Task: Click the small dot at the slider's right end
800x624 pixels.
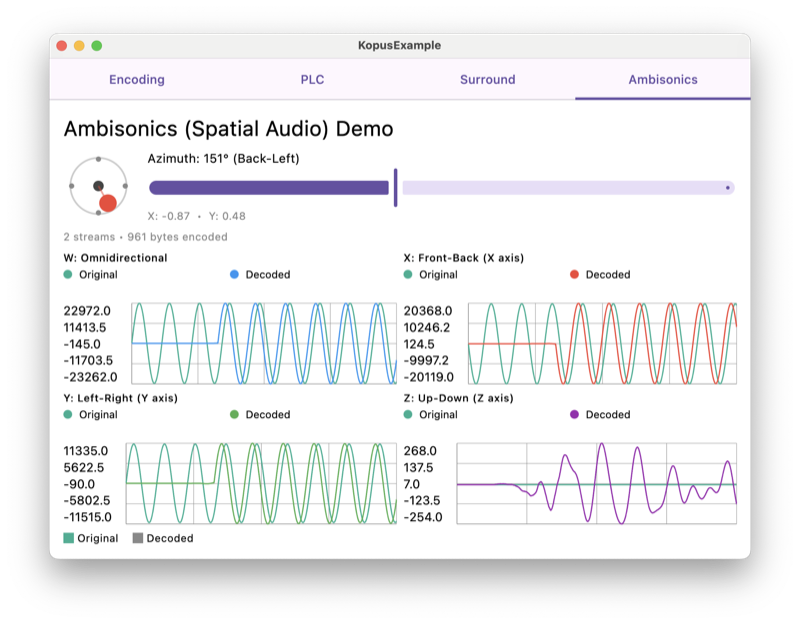Action: tap(727, 186)
